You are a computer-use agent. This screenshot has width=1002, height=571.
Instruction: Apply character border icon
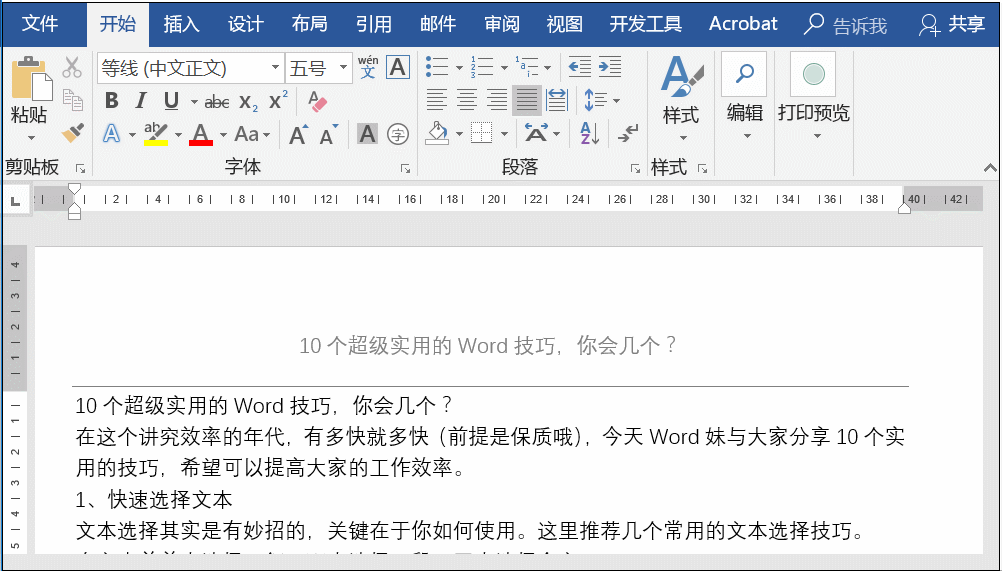pos(397,66)
